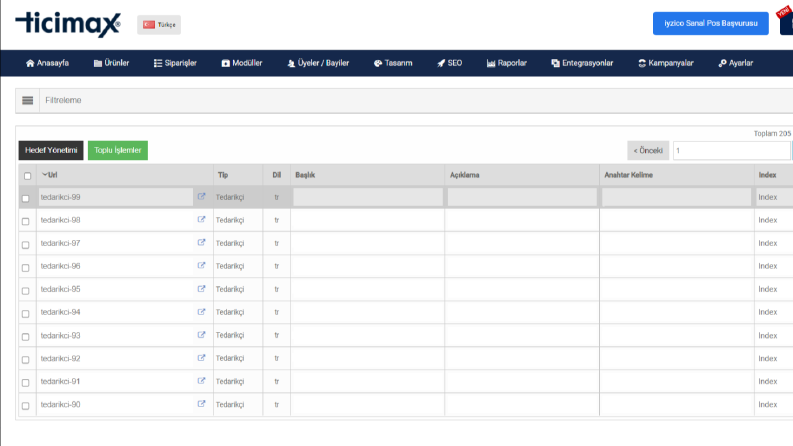Click iyzico Sanal Pos Başvurusu button
Viewport: 793px width, 446px height.
pos(711,23)
